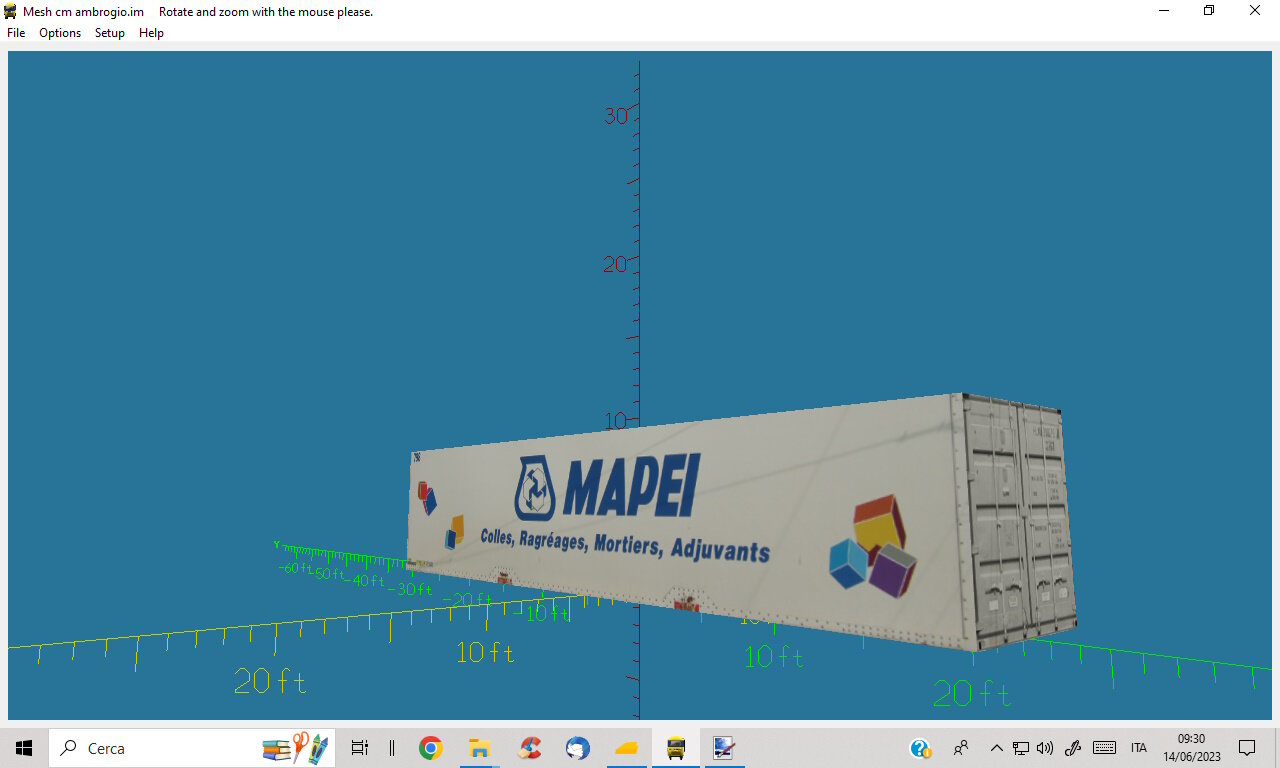Open CCleaner from the taskbar
The width and height of the screenshot is (1280, 768).
click(x=530, y=748)
